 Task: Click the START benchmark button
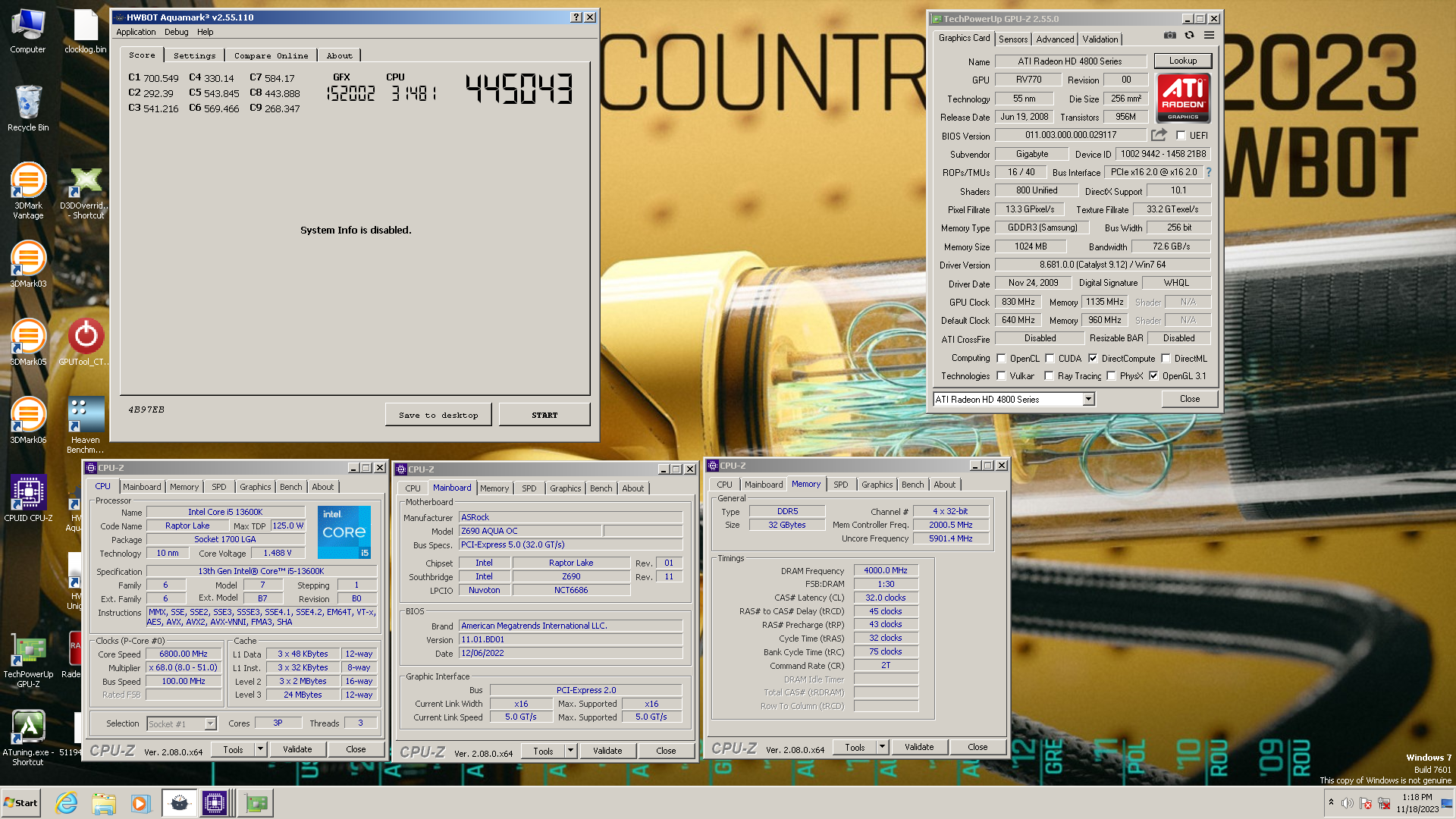click(x=544, y=415)
